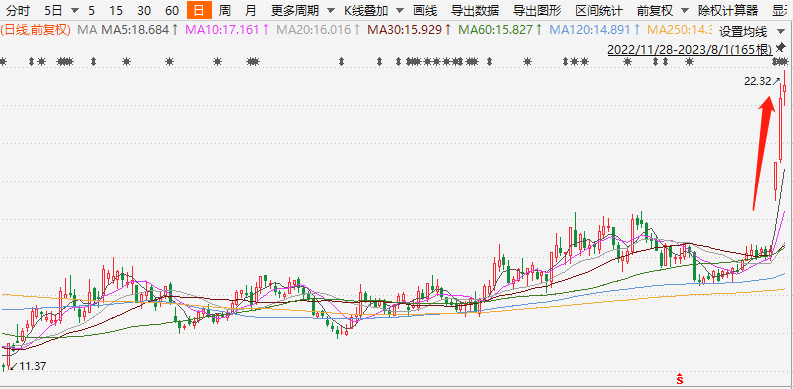The height and width of the screenshot is (389, 793).
Task: Click the 22.32 high price label
Action: pos(758,81)
